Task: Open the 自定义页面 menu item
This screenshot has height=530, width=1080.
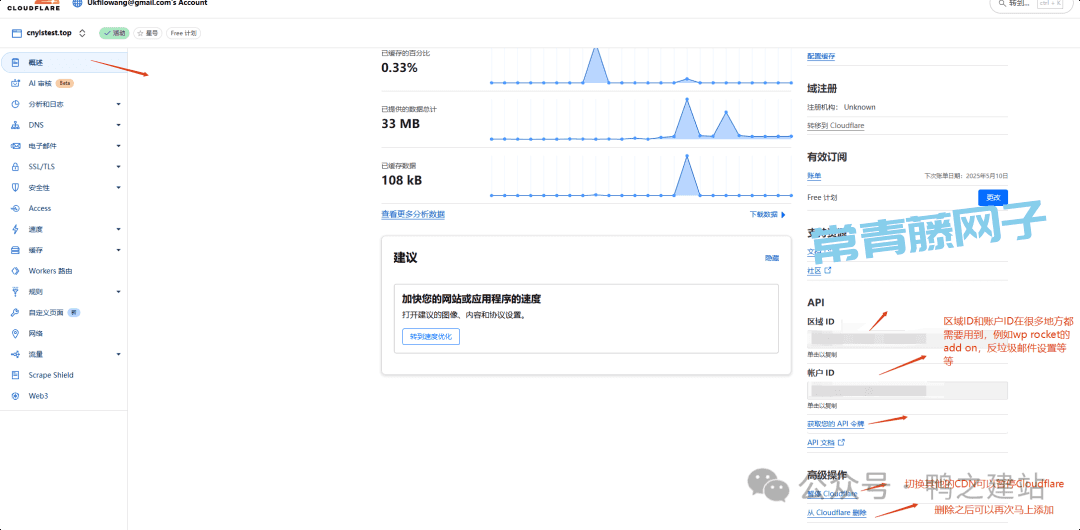Action: point(64,312)
